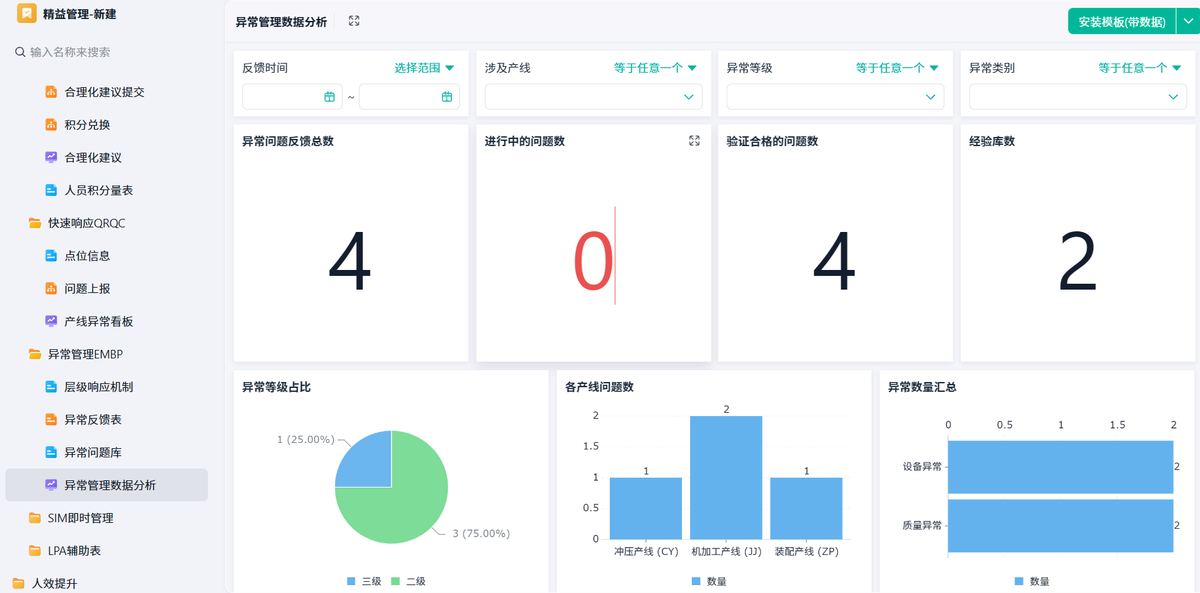The height and width of the screenshot is (593, 1200).
Task: Click the 反馈时间 start date field
Action: tap(292, 97)
